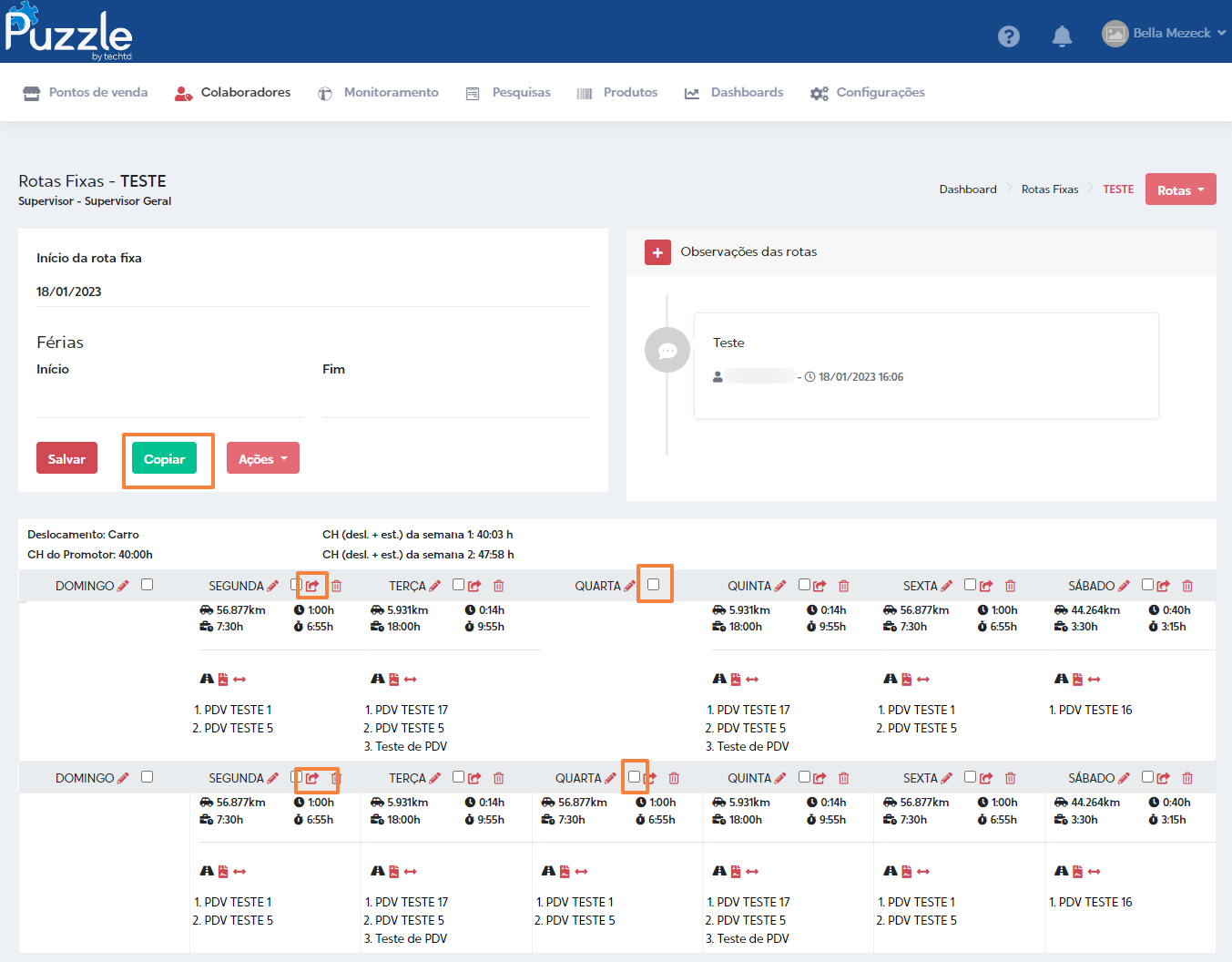Click 'CH (desl. + est.) da semana 2: 47:58 h'
Viewport: 1232px width, 962px height.
pos(418,555)
